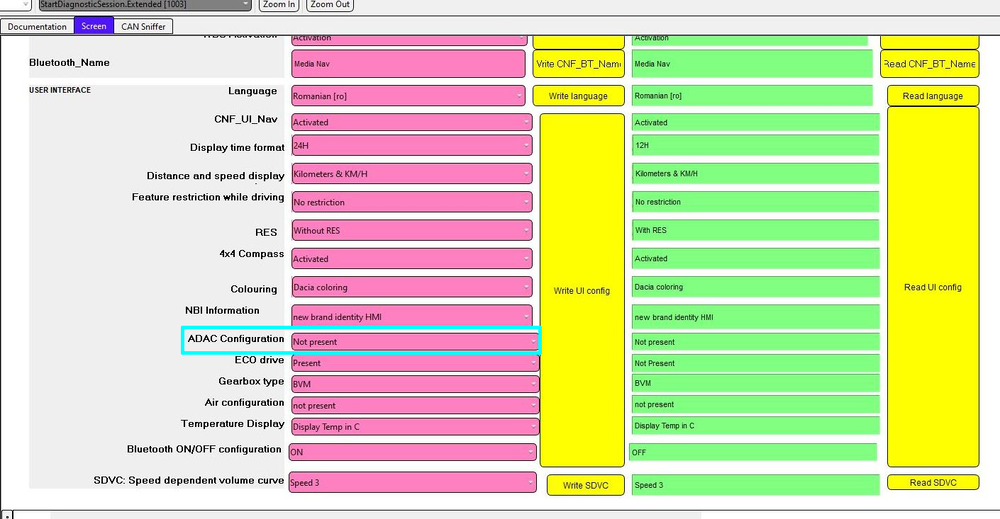Screen dimensions: 1000x519
Task: Click the Zoom Out button
Action: [329, 5]
